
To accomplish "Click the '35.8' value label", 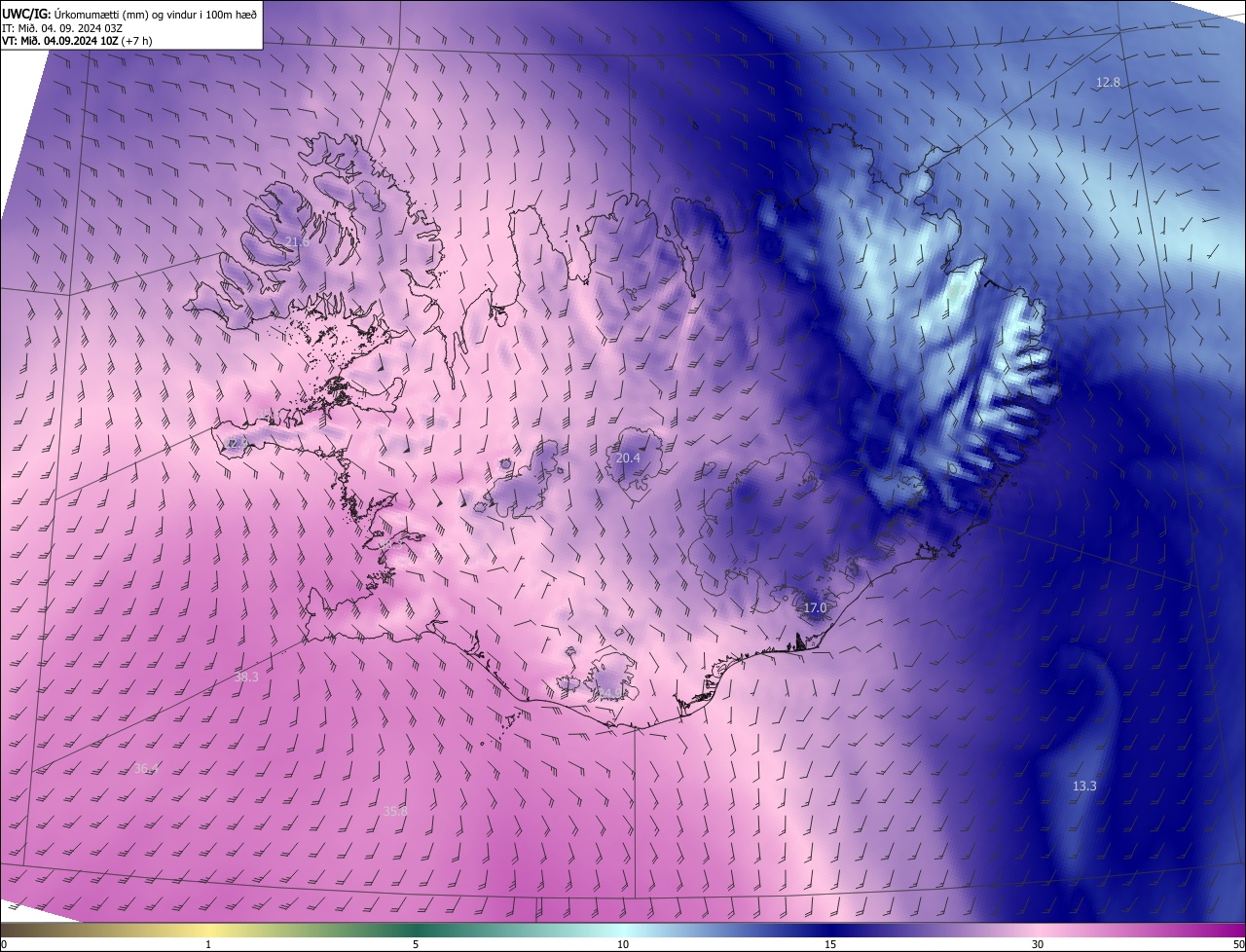I will click(395, 810).
